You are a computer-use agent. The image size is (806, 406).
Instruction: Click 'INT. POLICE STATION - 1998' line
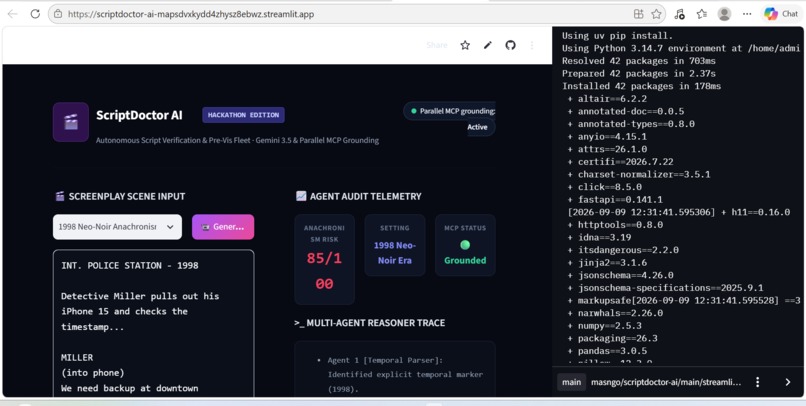[x=130, y=265]
